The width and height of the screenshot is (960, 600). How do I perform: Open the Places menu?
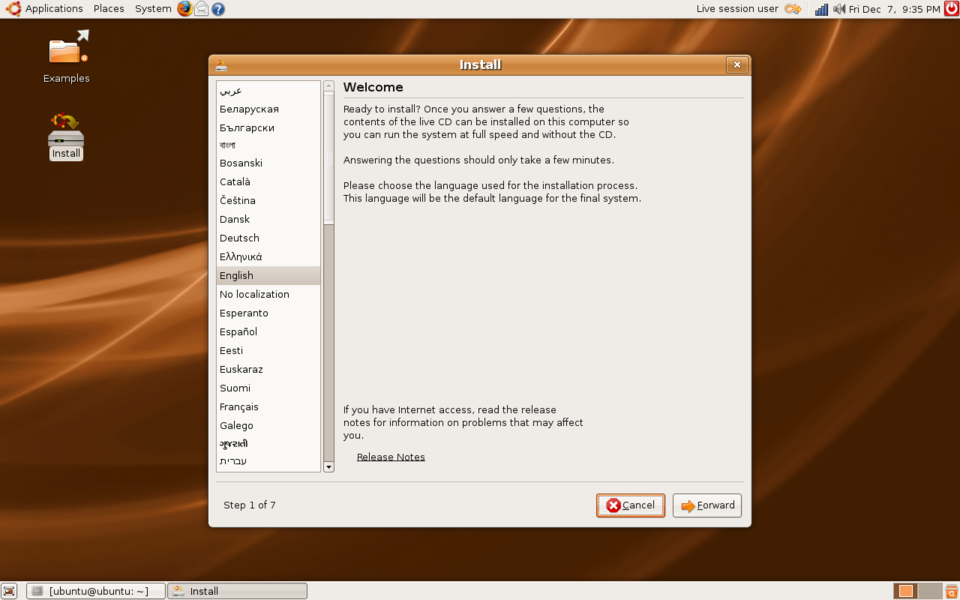click(x=109, y=9)
